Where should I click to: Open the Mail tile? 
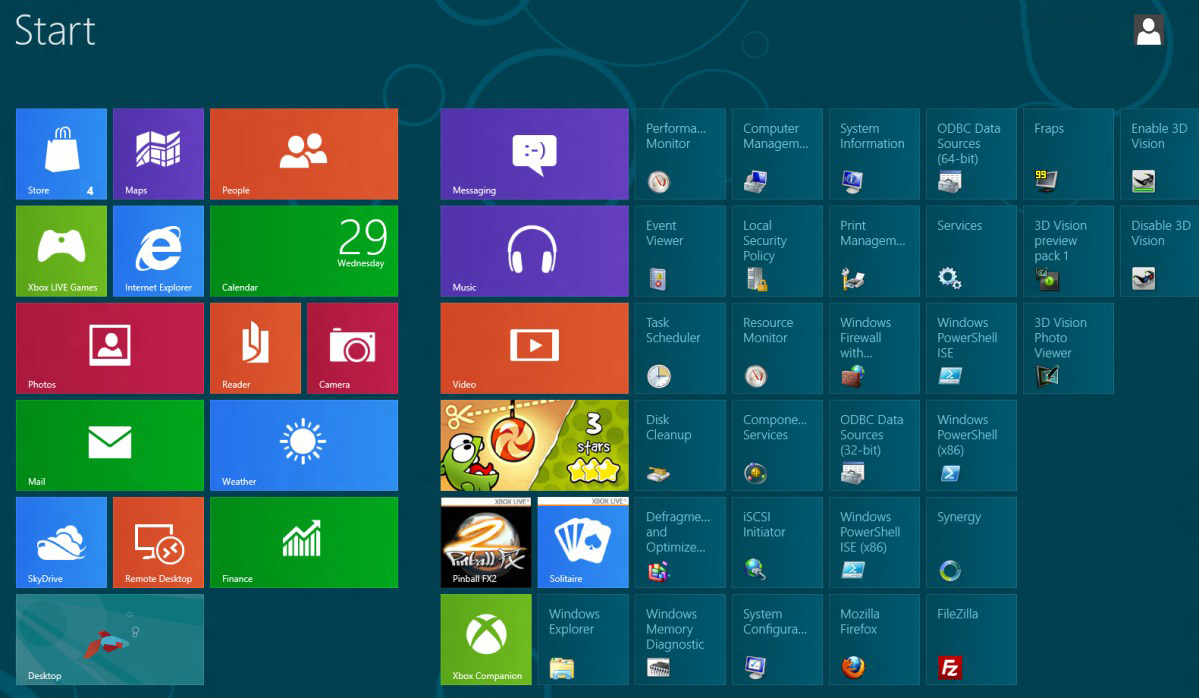(x=109, y=445)
